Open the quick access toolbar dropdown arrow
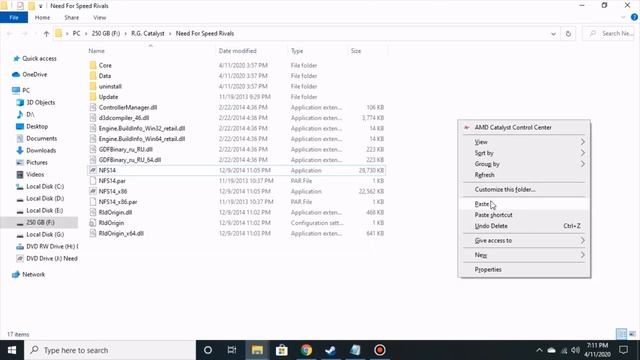 pos(40,6)
